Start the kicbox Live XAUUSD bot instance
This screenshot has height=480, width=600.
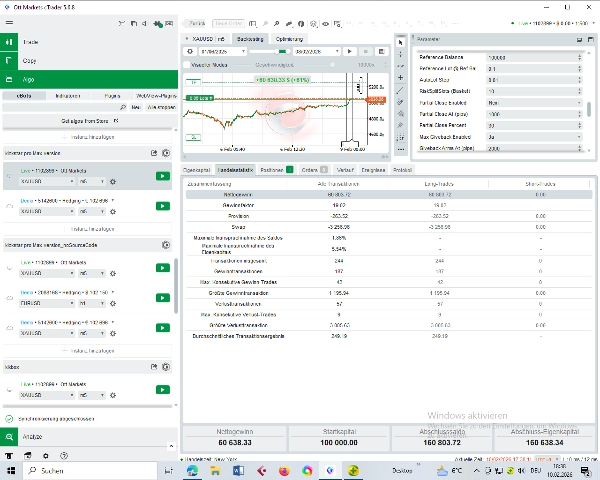coord(163,390)
